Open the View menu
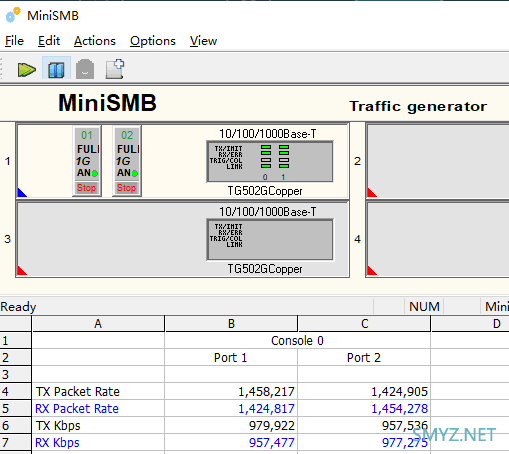Viewport: 509px width, 454px height. (x=203, y=41)
